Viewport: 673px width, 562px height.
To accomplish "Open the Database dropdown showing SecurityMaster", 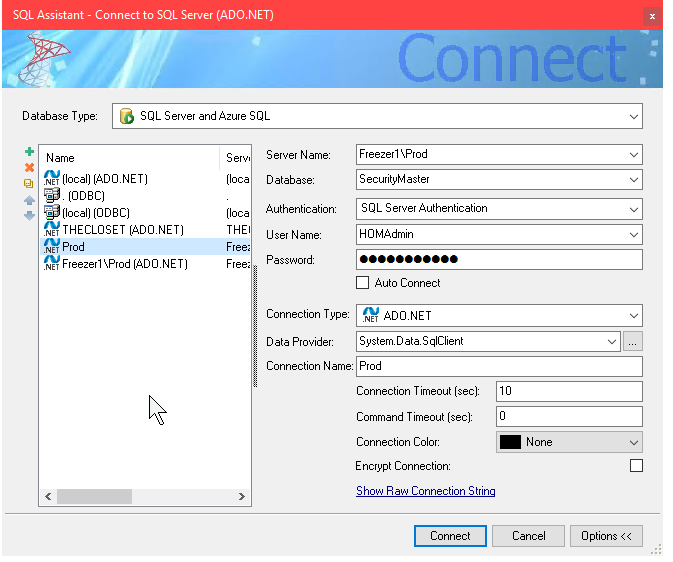I will click(634, 179).
